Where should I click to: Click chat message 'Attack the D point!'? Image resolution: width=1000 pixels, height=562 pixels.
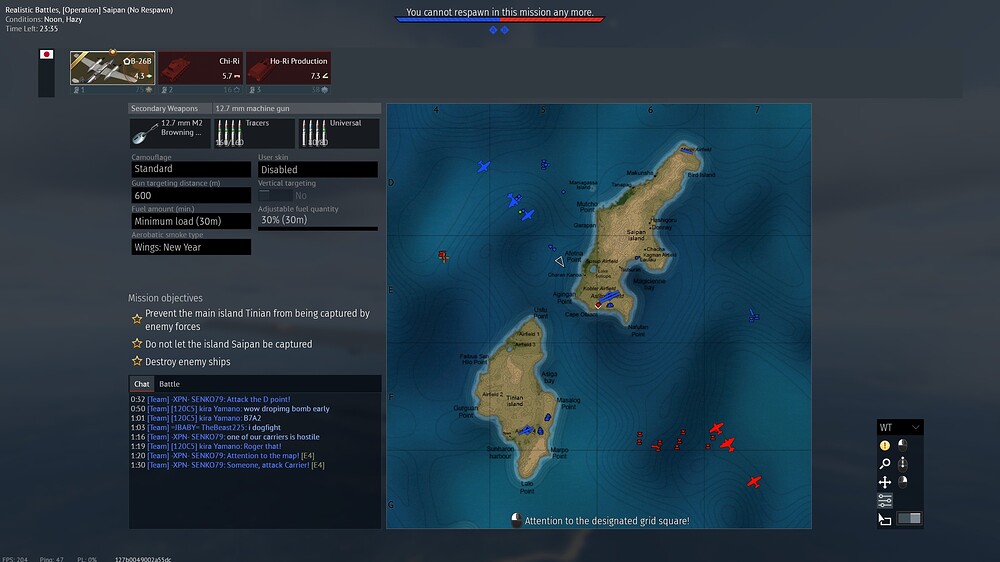pos(256,399)
